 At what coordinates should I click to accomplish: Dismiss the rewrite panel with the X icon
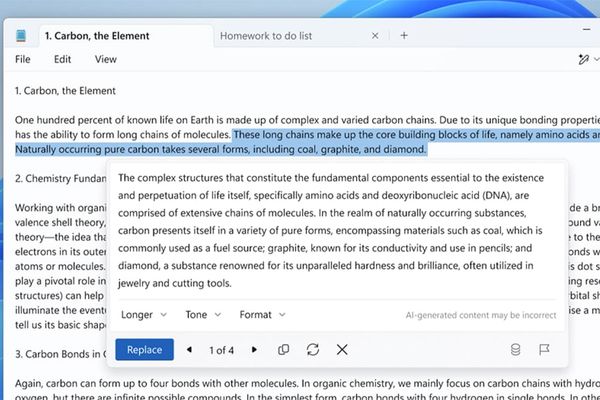point(342,349)
